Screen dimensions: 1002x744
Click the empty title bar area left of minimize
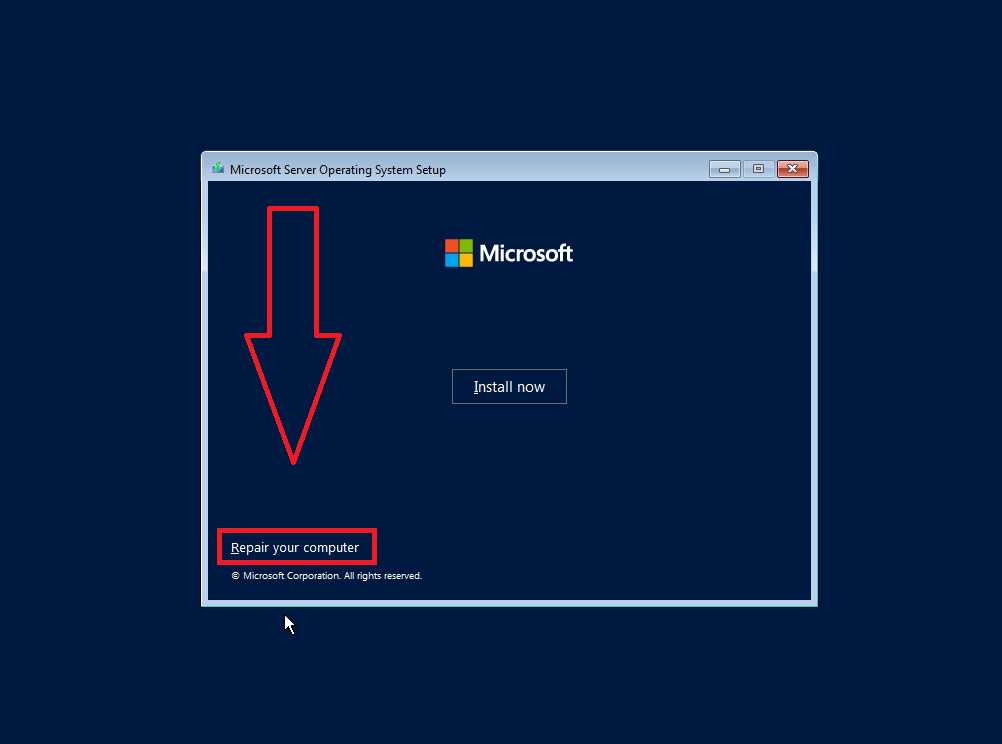pos(575,169)
